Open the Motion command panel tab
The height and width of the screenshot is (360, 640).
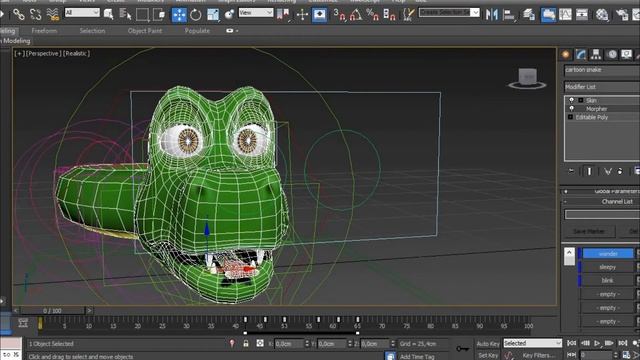point(611,54)
